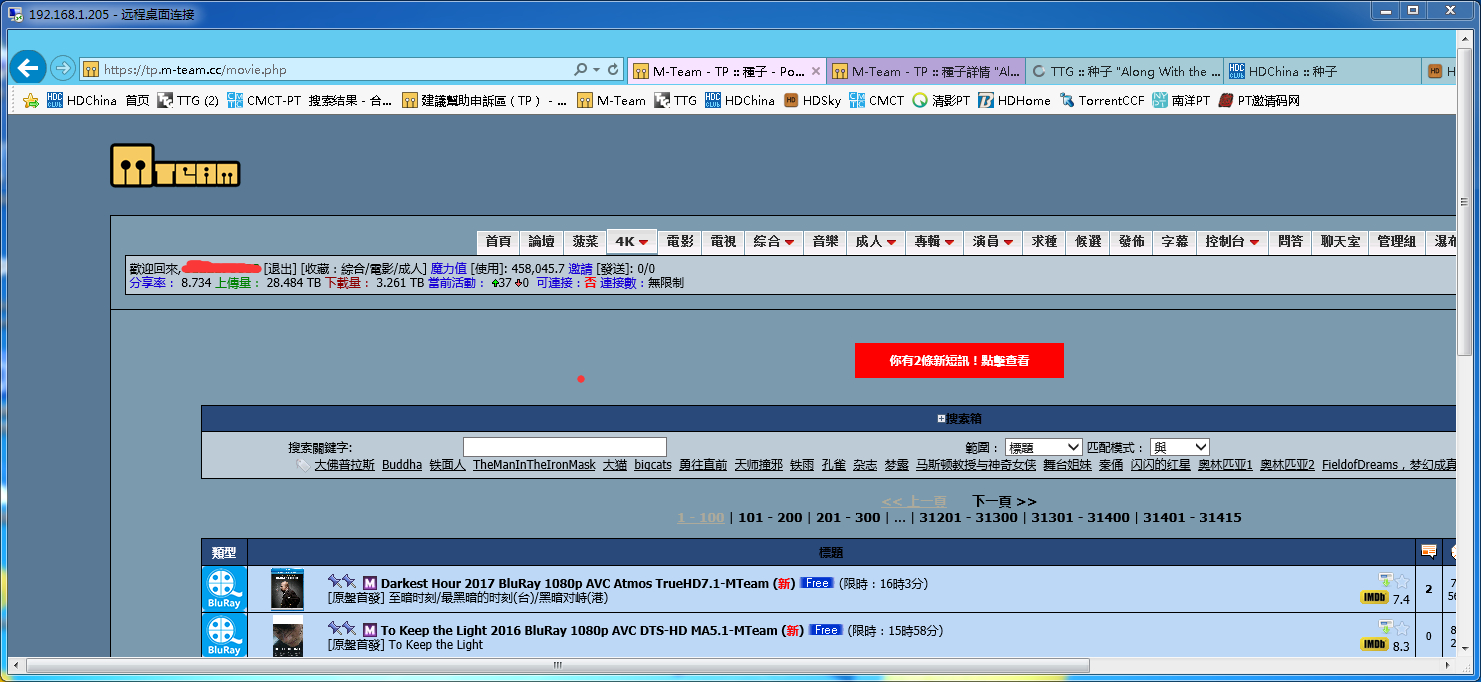The width and height of the screenshot is (1481, 682).
Task: Click the To Keep the Light poster thumbnail
Action: point(287,636)
